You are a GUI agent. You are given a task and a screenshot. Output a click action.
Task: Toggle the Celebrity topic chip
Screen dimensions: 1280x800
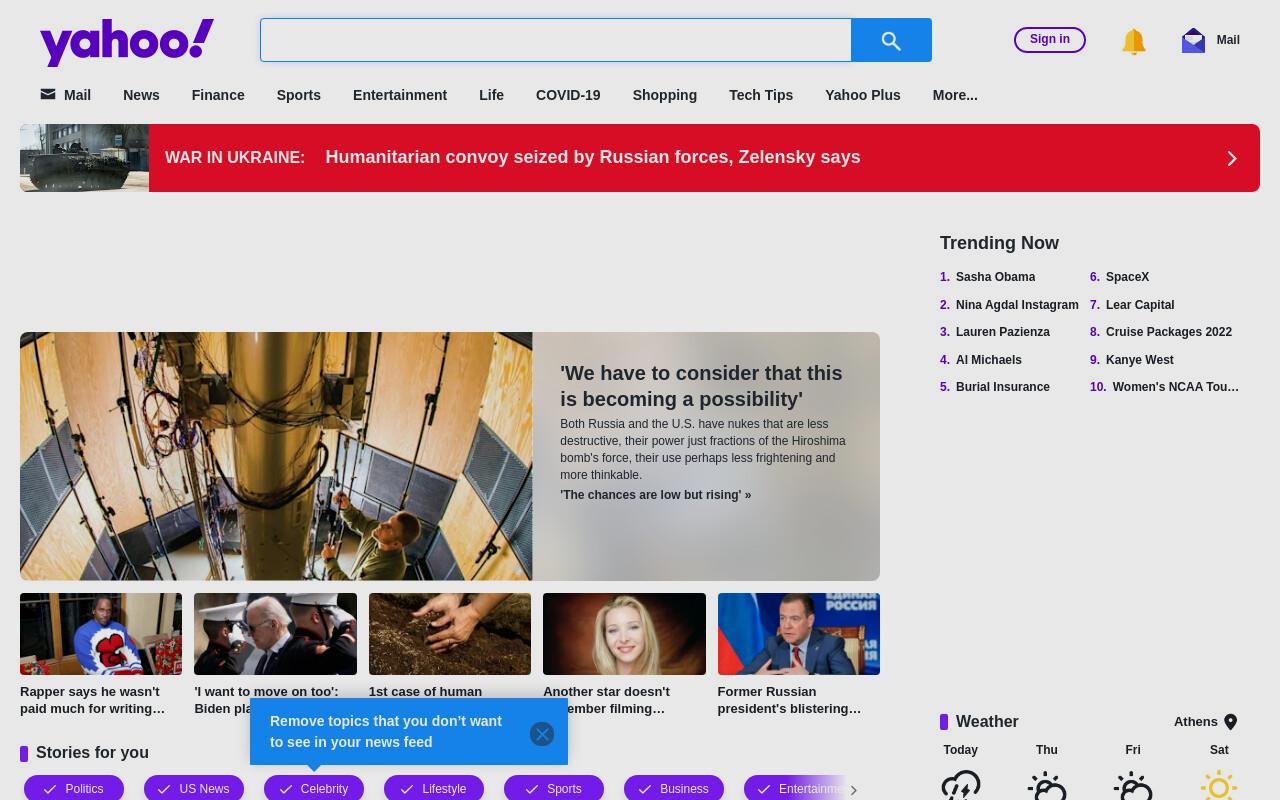pos(314,789)
